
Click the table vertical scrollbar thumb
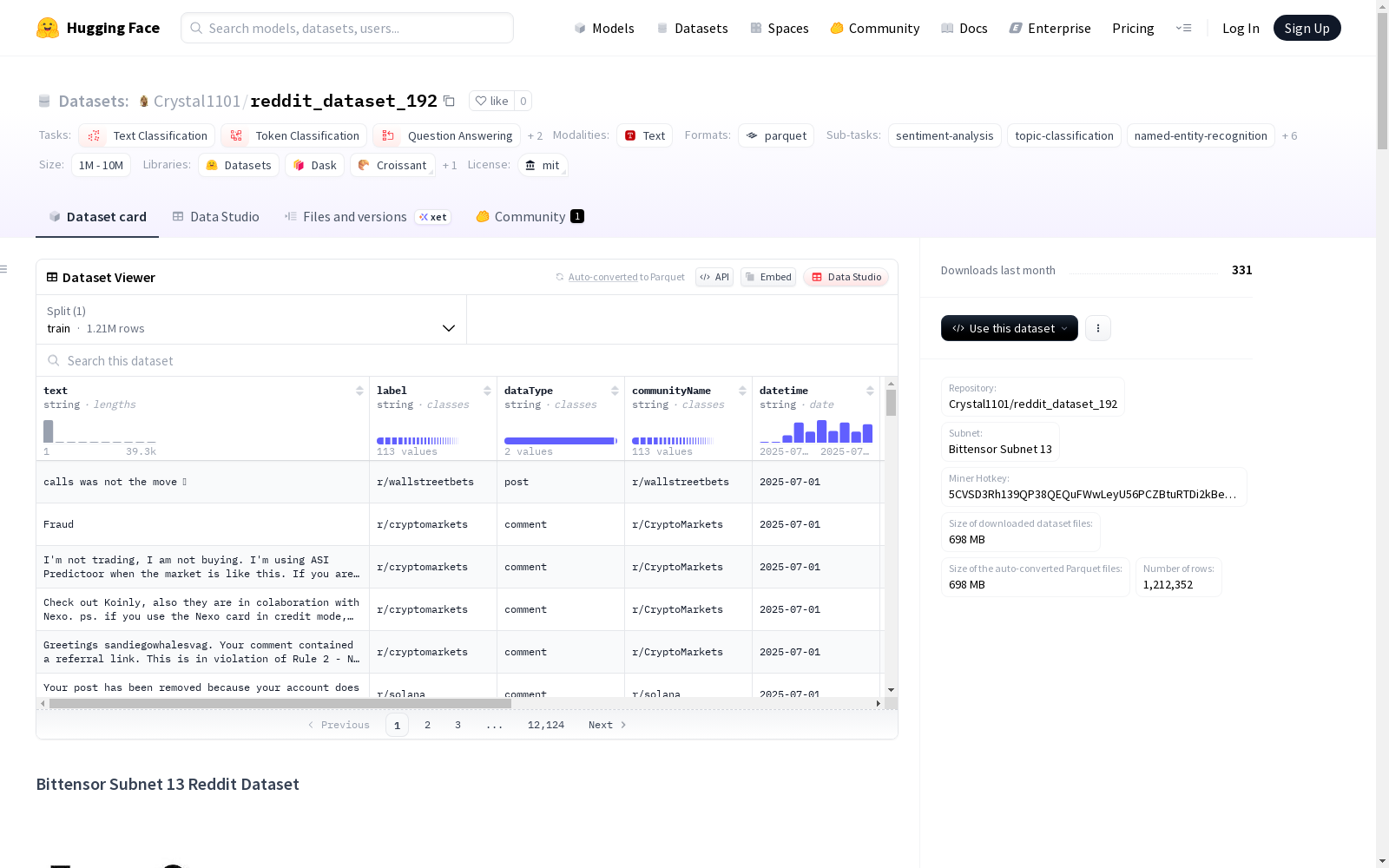coord(891,403)
